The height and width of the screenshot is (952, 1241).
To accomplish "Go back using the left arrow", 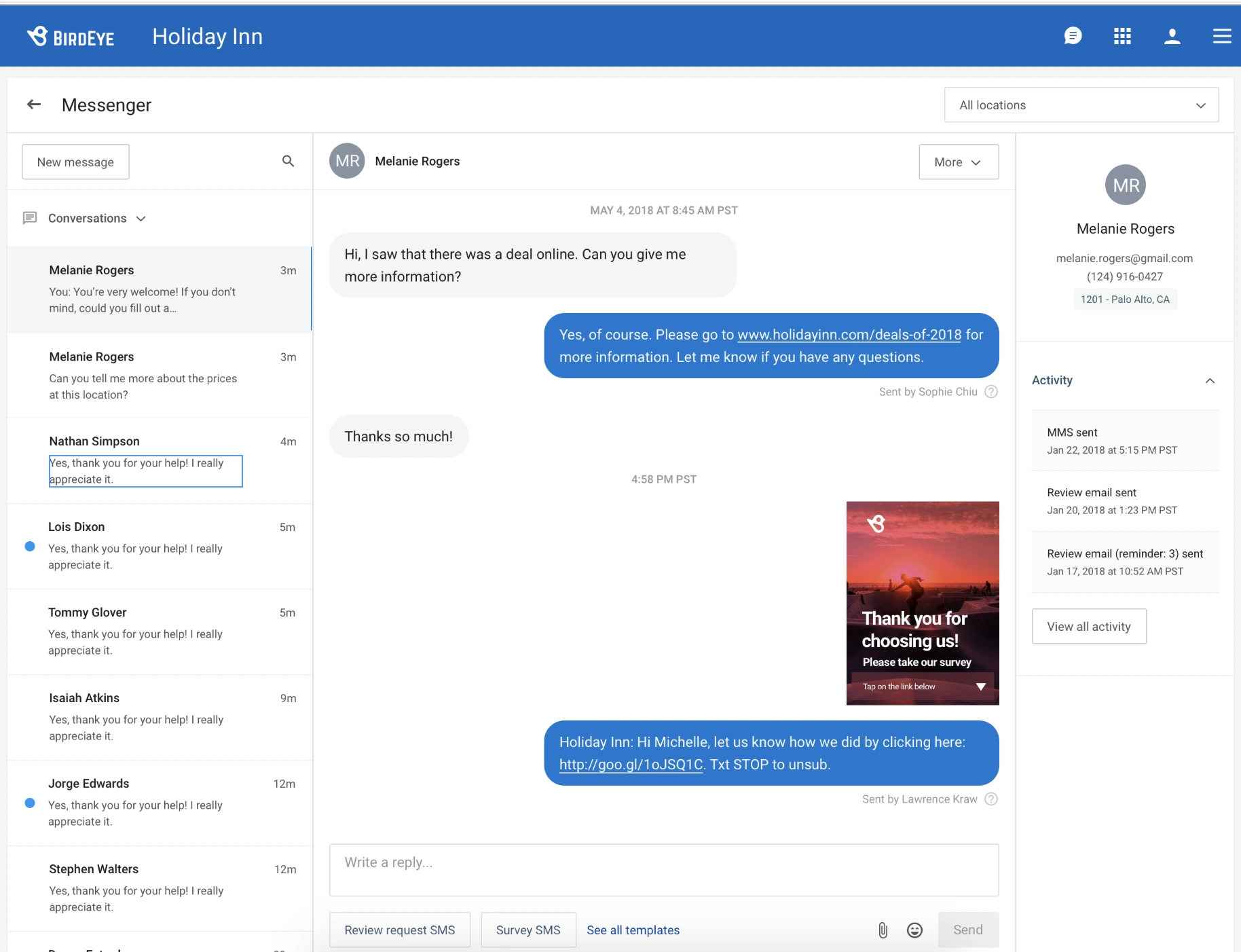I will point(34,105).
